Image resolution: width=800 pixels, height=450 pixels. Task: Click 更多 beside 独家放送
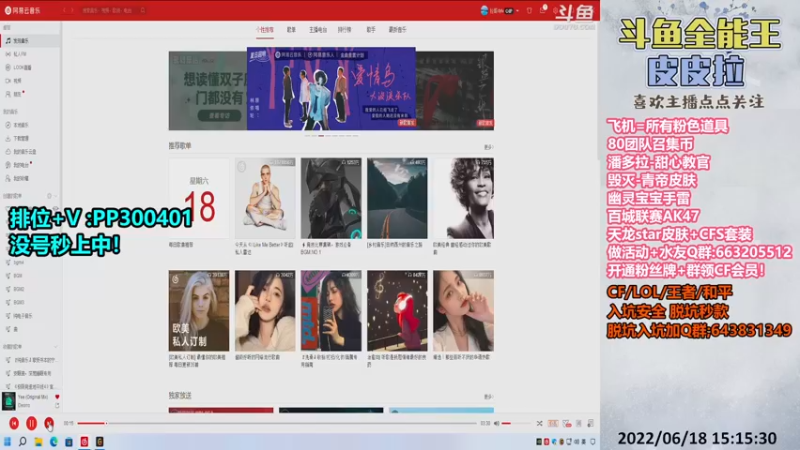(x=488, y=396)
